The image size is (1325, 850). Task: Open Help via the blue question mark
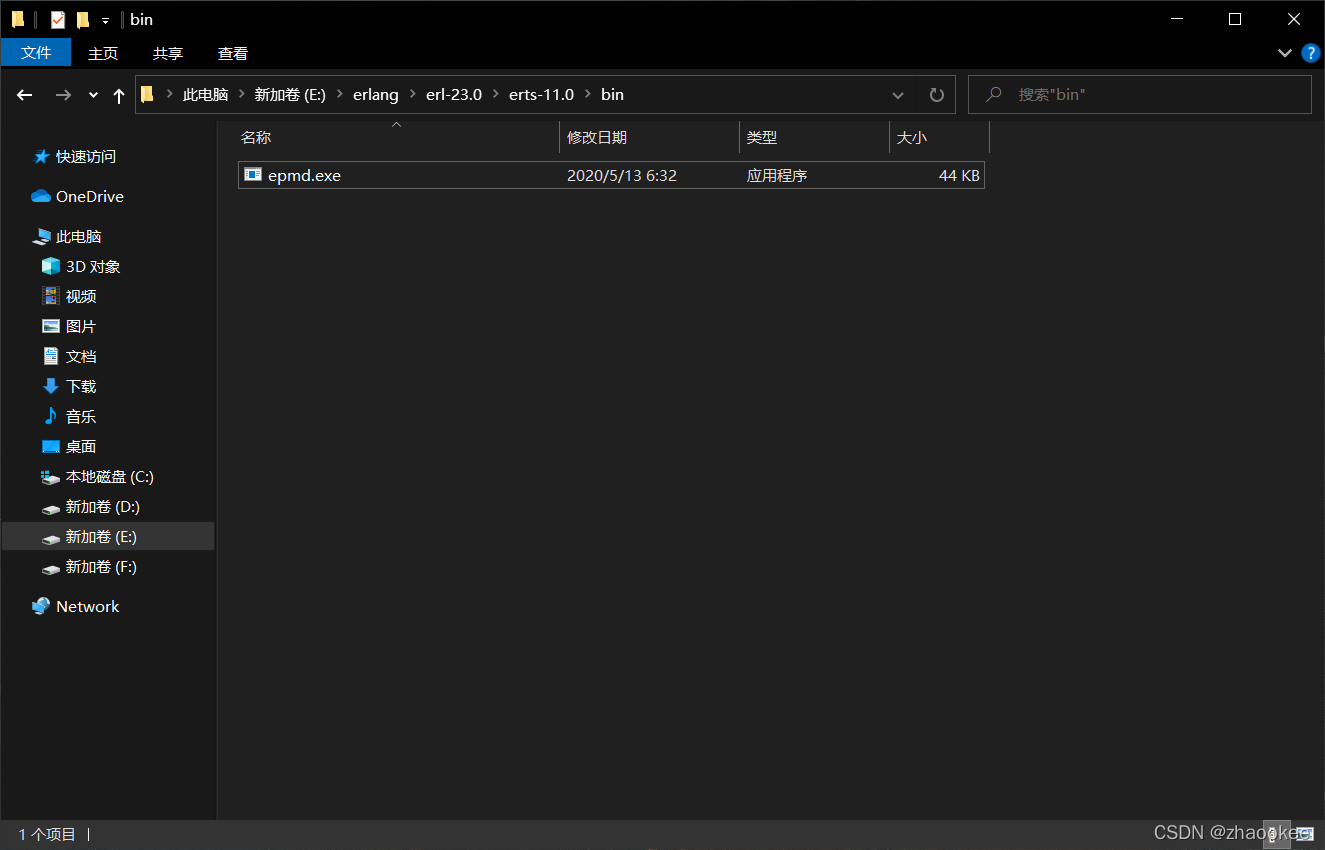pyautogui.click(x=1311, y=53)
